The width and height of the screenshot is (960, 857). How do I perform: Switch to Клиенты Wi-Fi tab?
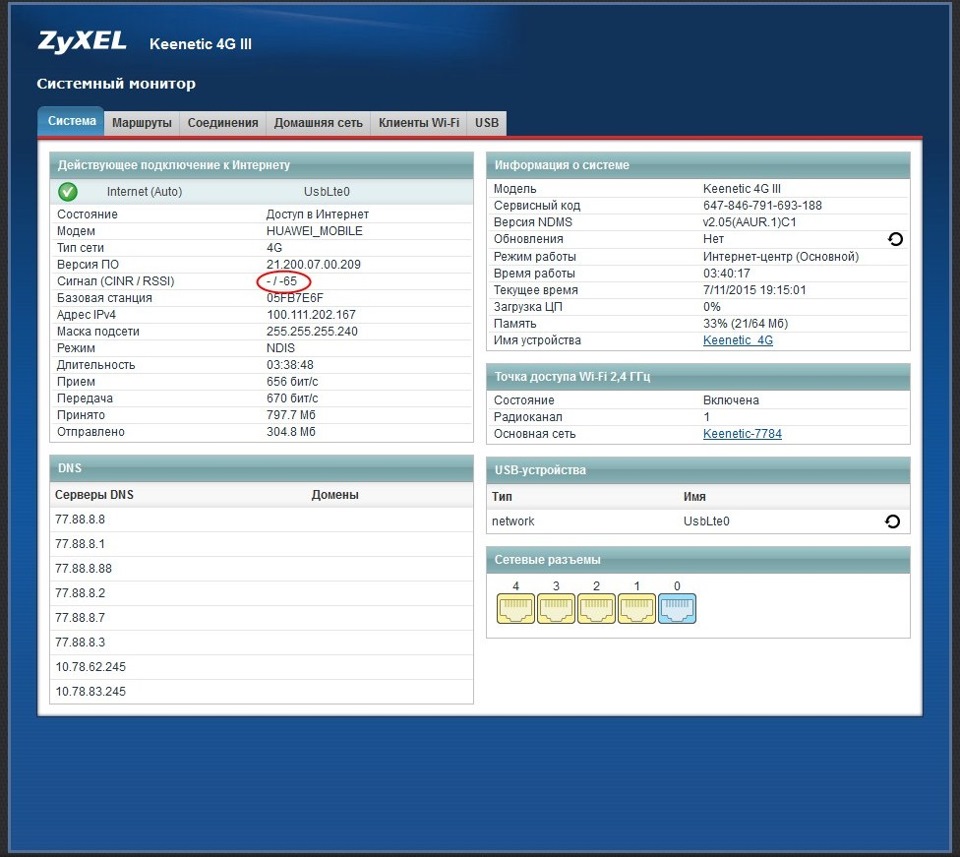pos(419,122)
